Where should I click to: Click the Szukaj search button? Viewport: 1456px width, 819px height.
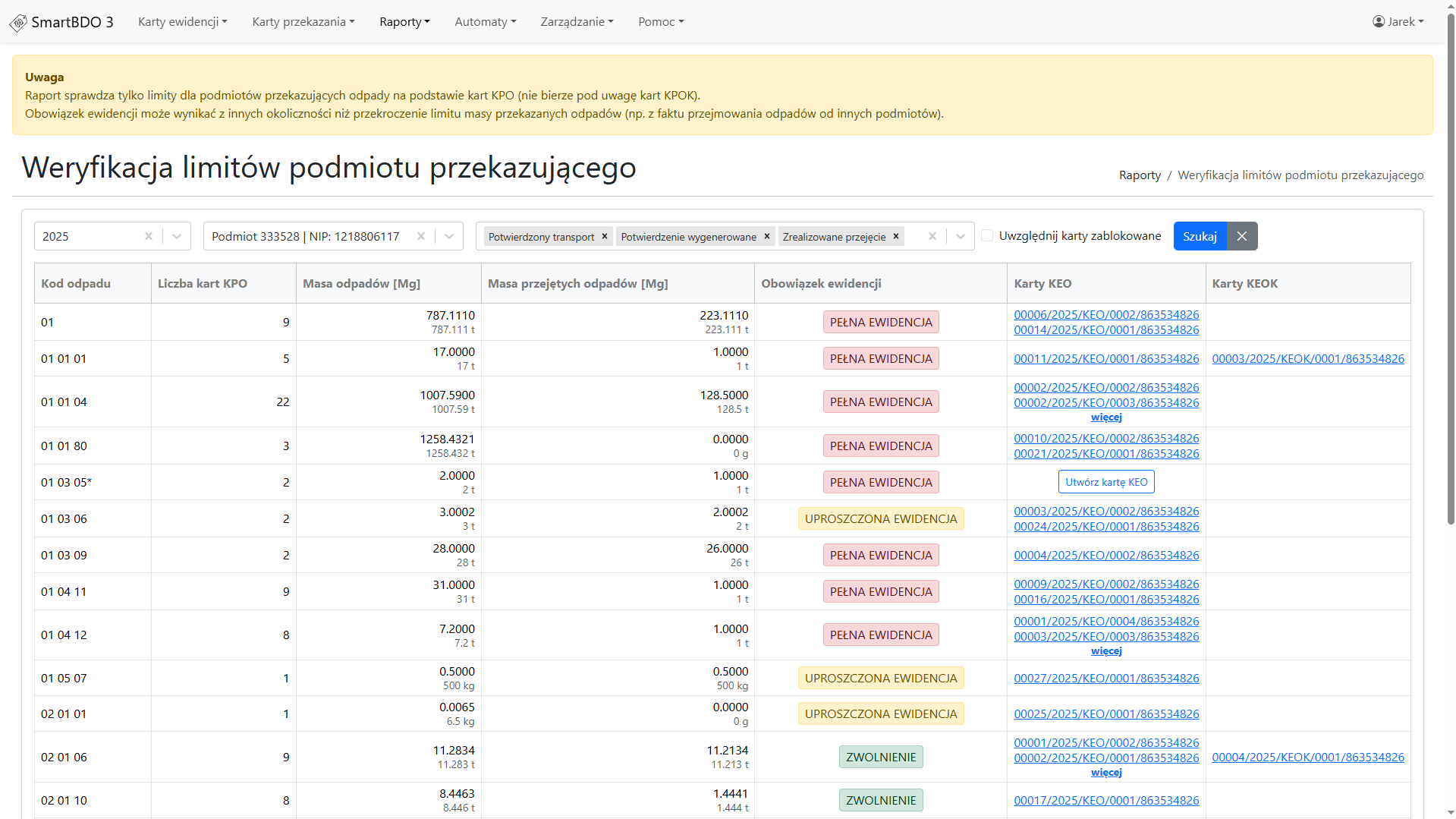click(1200, 236)
